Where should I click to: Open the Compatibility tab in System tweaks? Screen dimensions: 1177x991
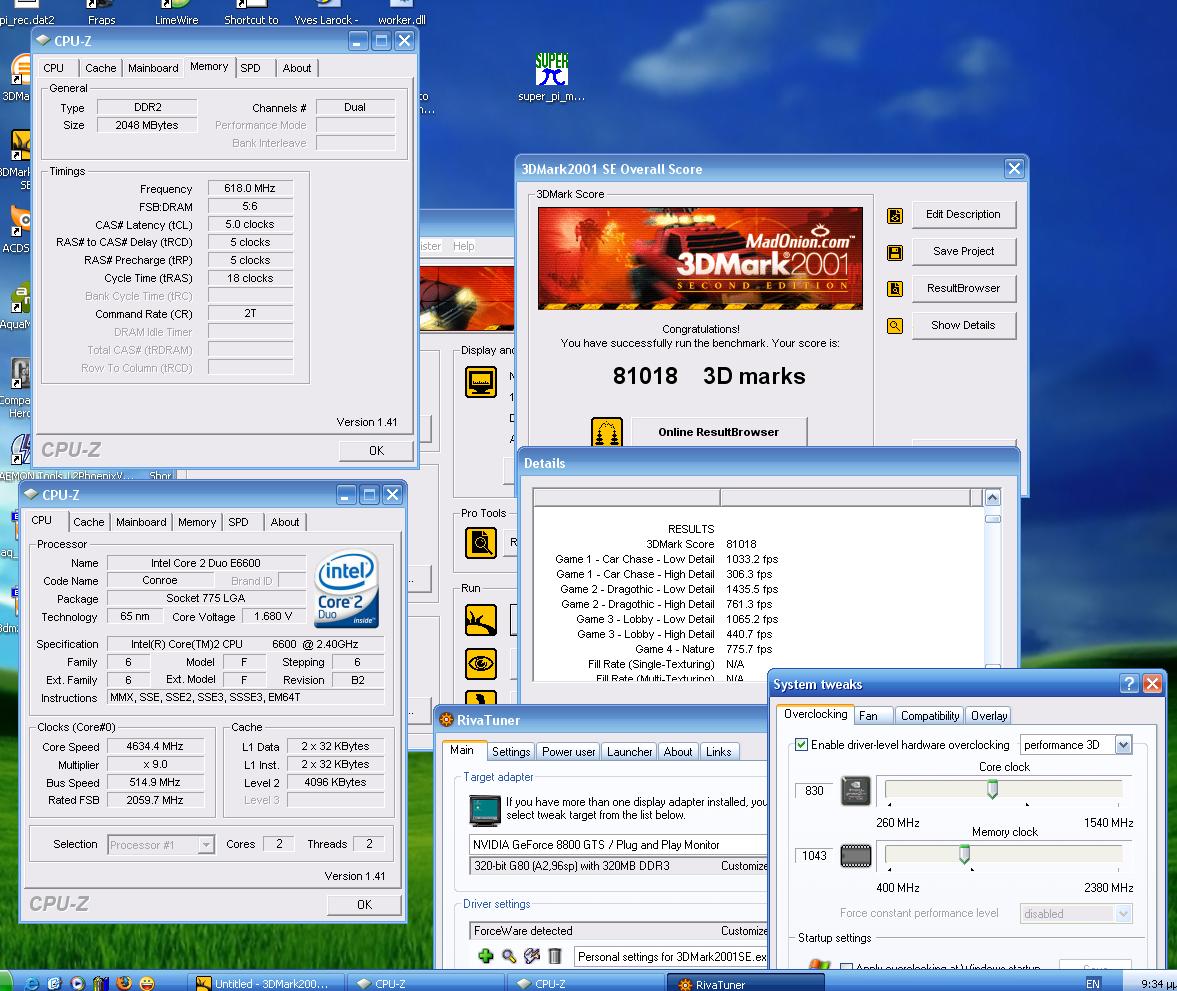point(930,716)
